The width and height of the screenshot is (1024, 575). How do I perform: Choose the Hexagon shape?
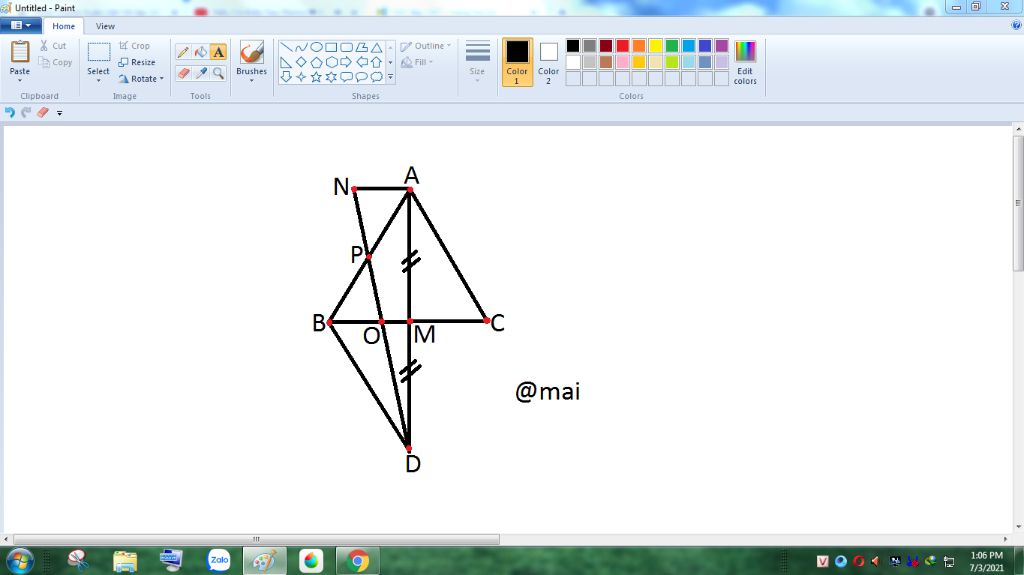pos(331,62)
